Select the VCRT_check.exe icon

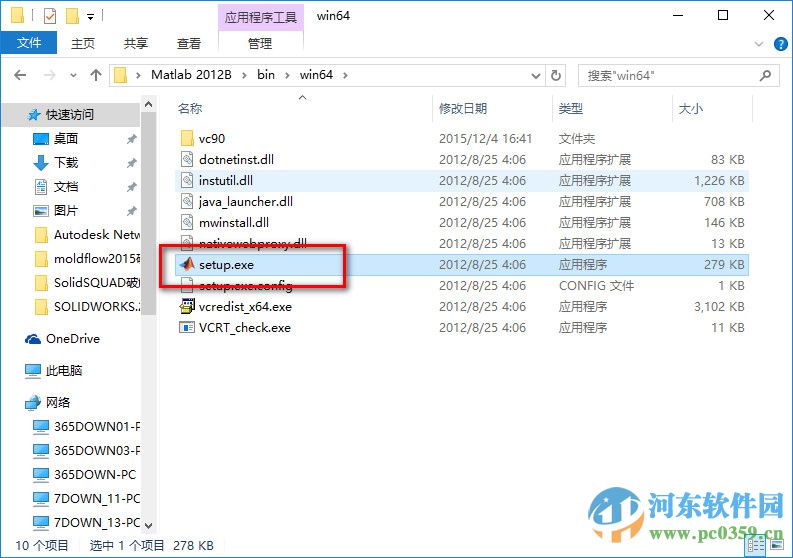(x=187, y=327)
